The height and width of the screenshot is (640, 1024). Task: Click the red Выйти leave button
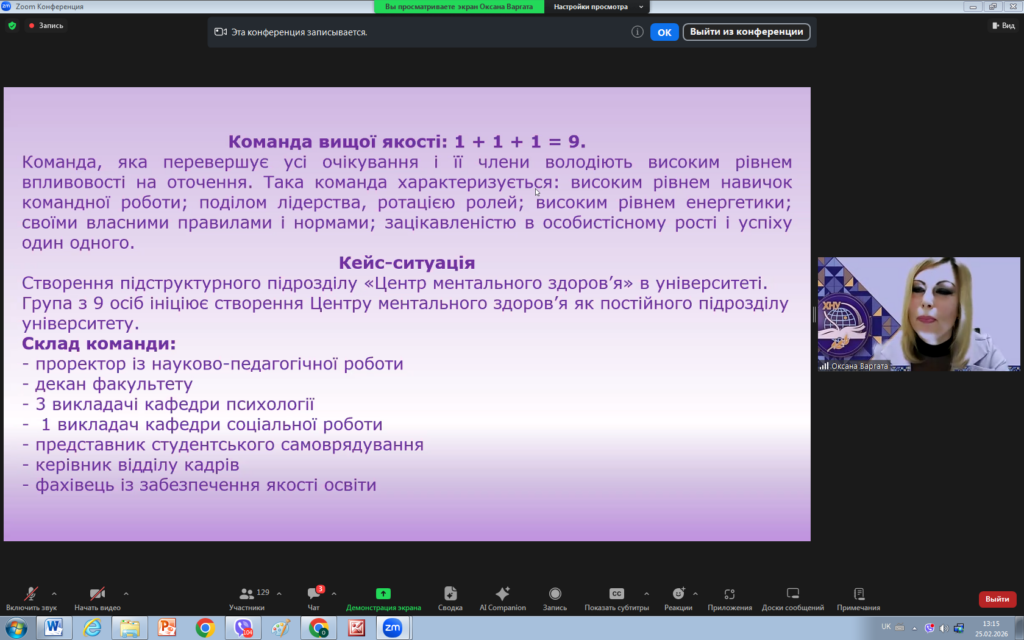click(996, 599)
